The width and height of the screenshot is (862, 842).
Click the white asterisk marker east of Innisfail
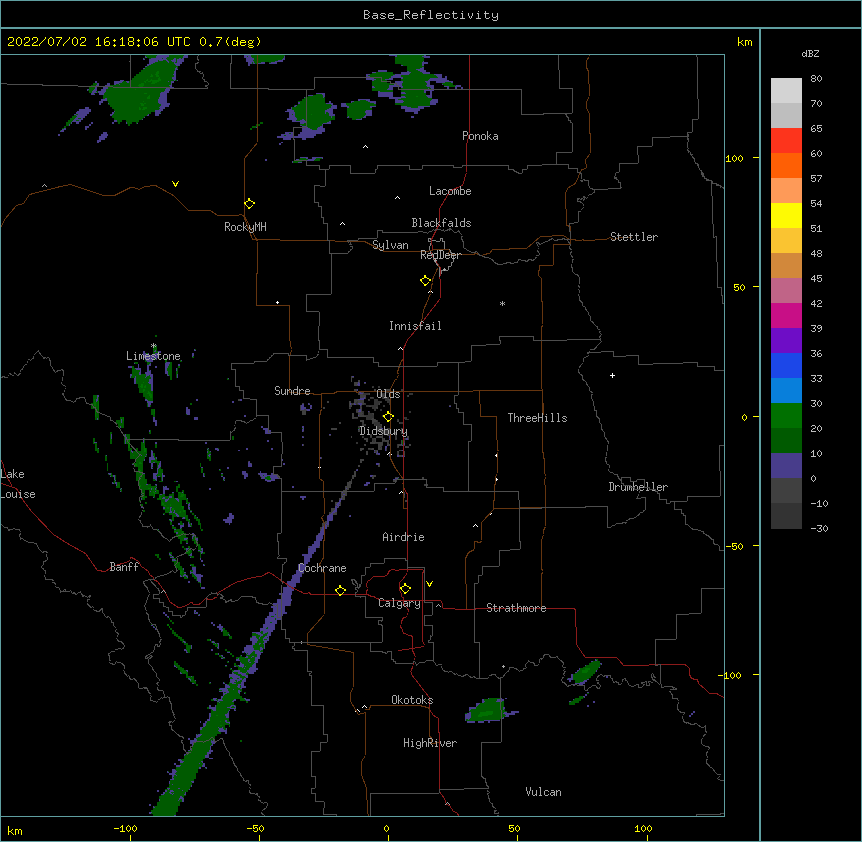point(502,303)
